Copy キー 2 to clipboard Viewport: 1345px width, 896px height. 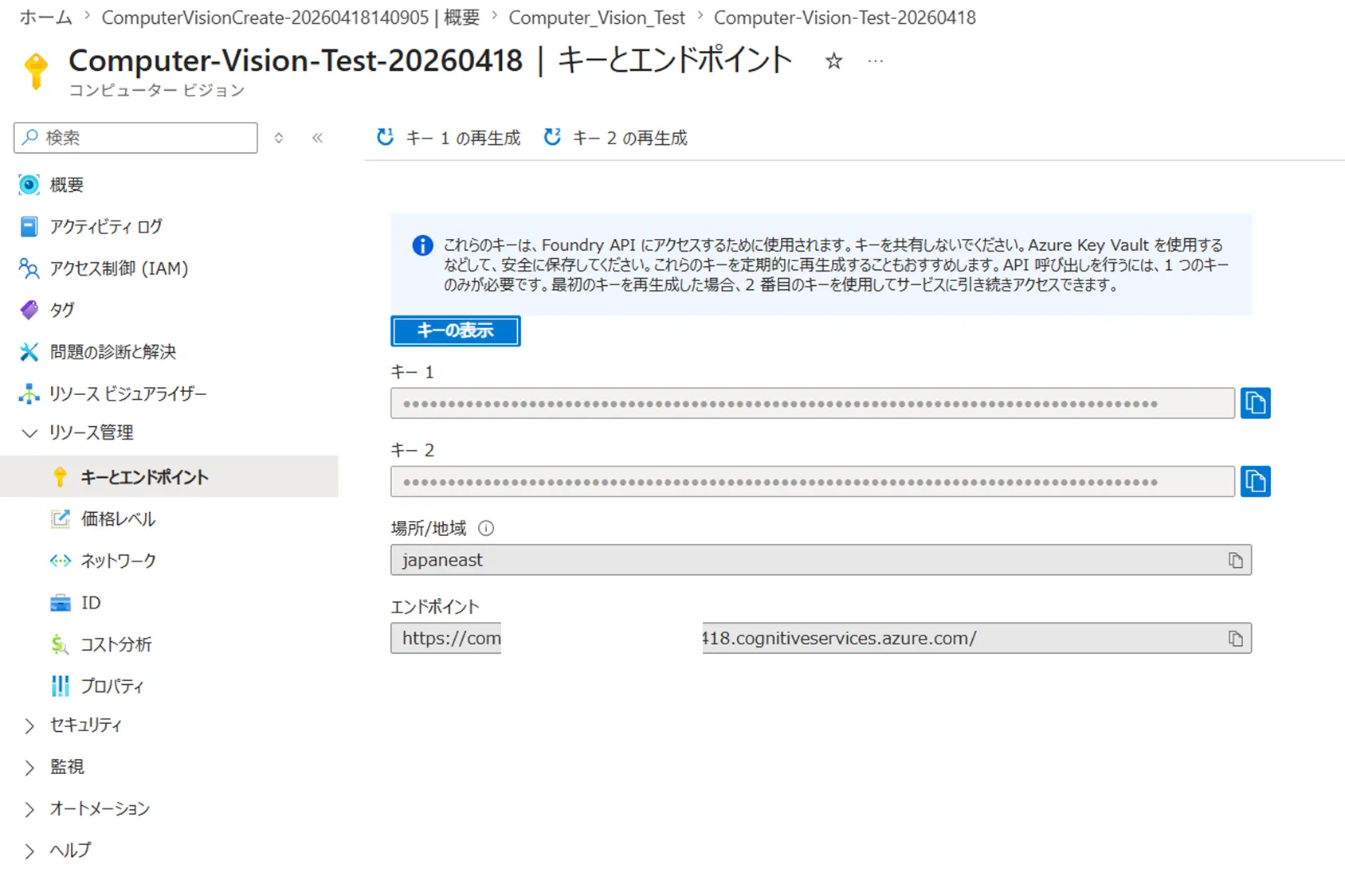(1255, 481)
